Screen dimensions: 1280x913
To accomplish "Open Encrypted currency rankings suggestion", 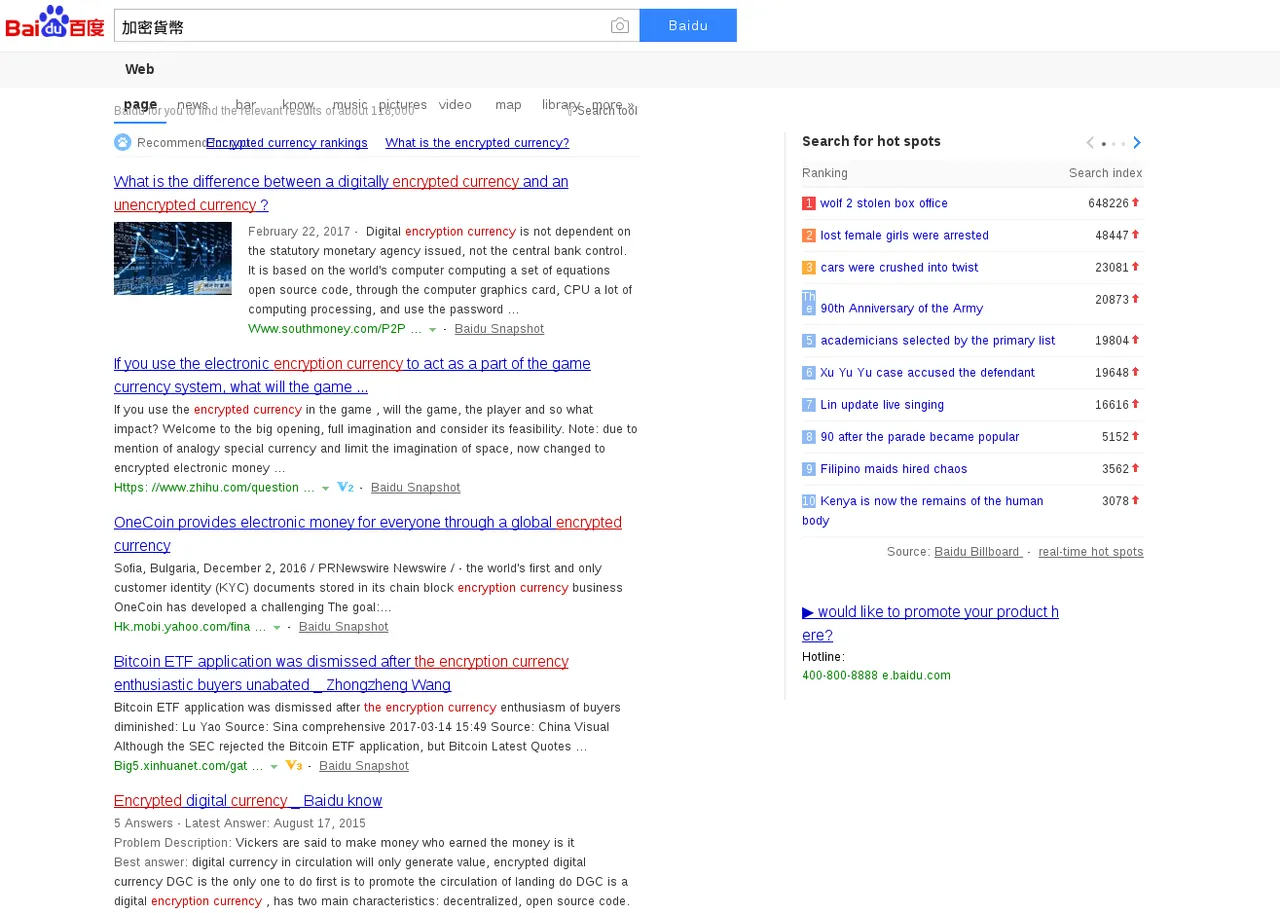I will pos(287,143).
